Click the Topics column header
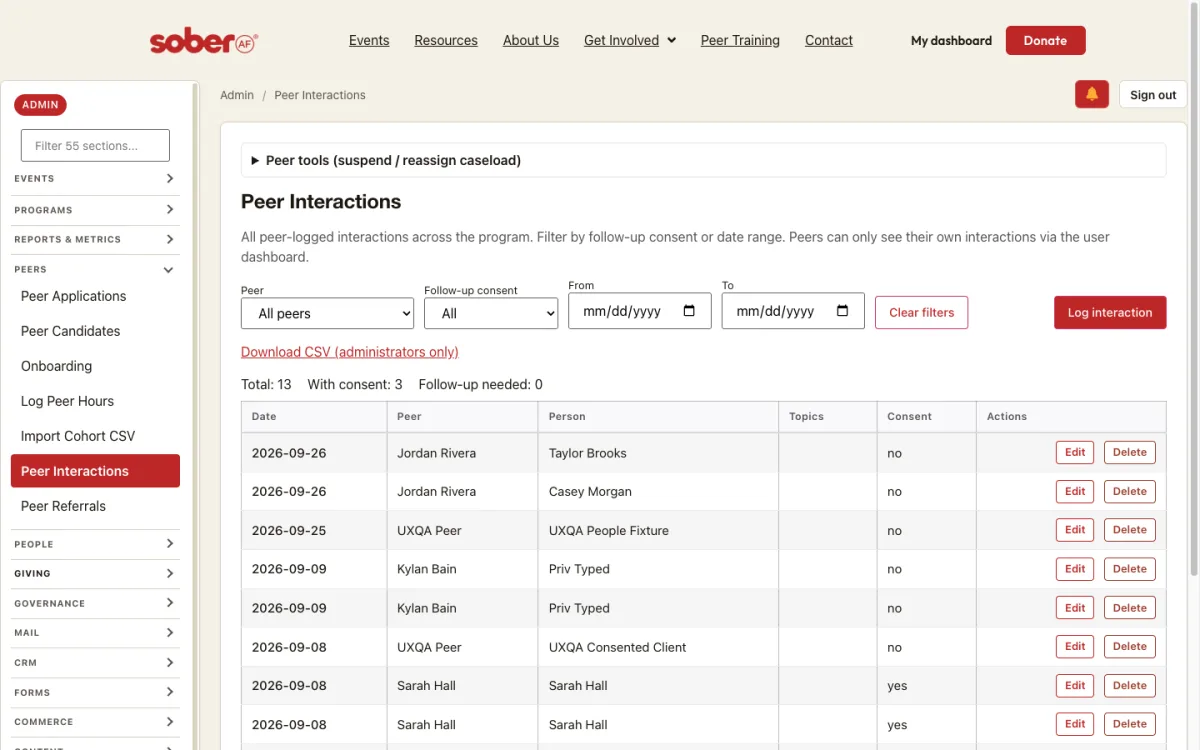The height and width of the screenshot is (750, 1200). [827, 416]
